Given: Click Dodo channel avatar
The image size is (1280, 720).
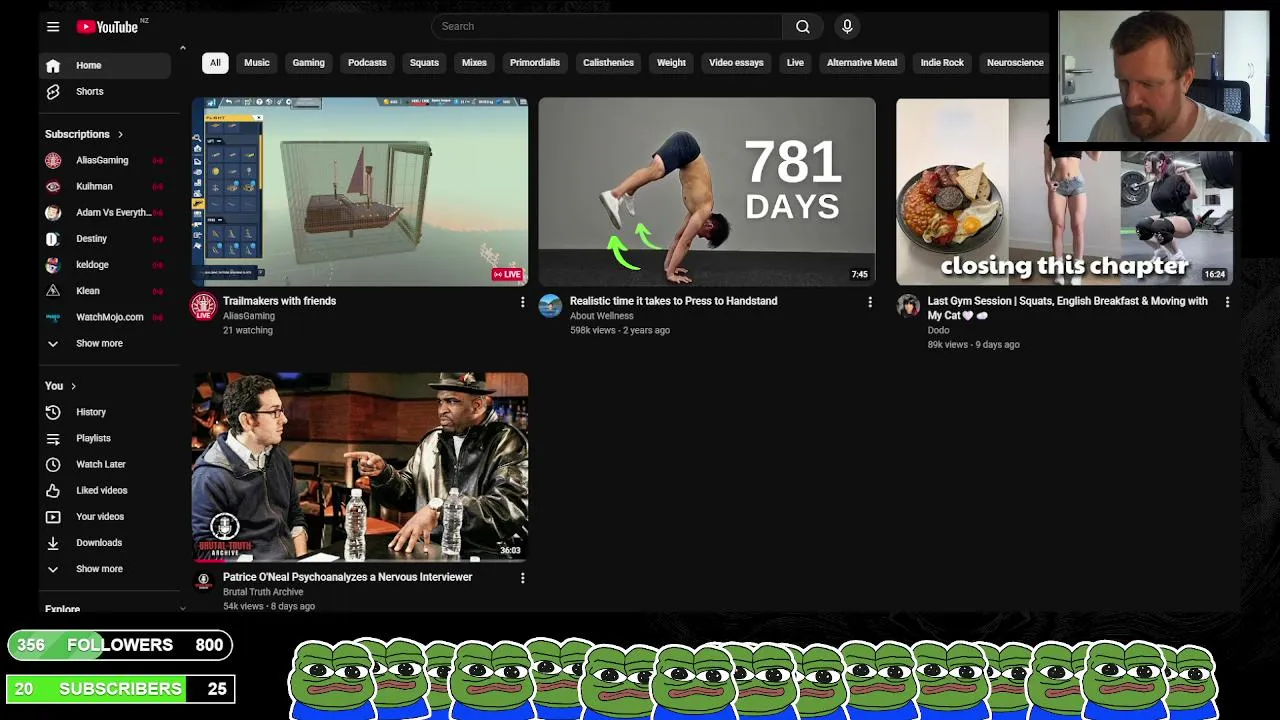Looking at the screenshot, I should tap(908, 306).
